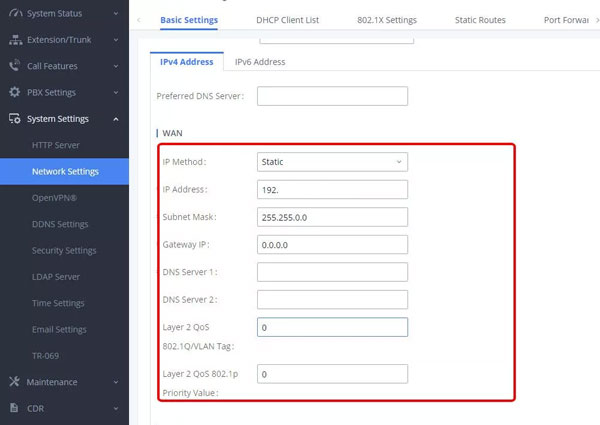Click the Subnet Mask field
The height and width of the screenshot is (425, 600).
point(332,217)
